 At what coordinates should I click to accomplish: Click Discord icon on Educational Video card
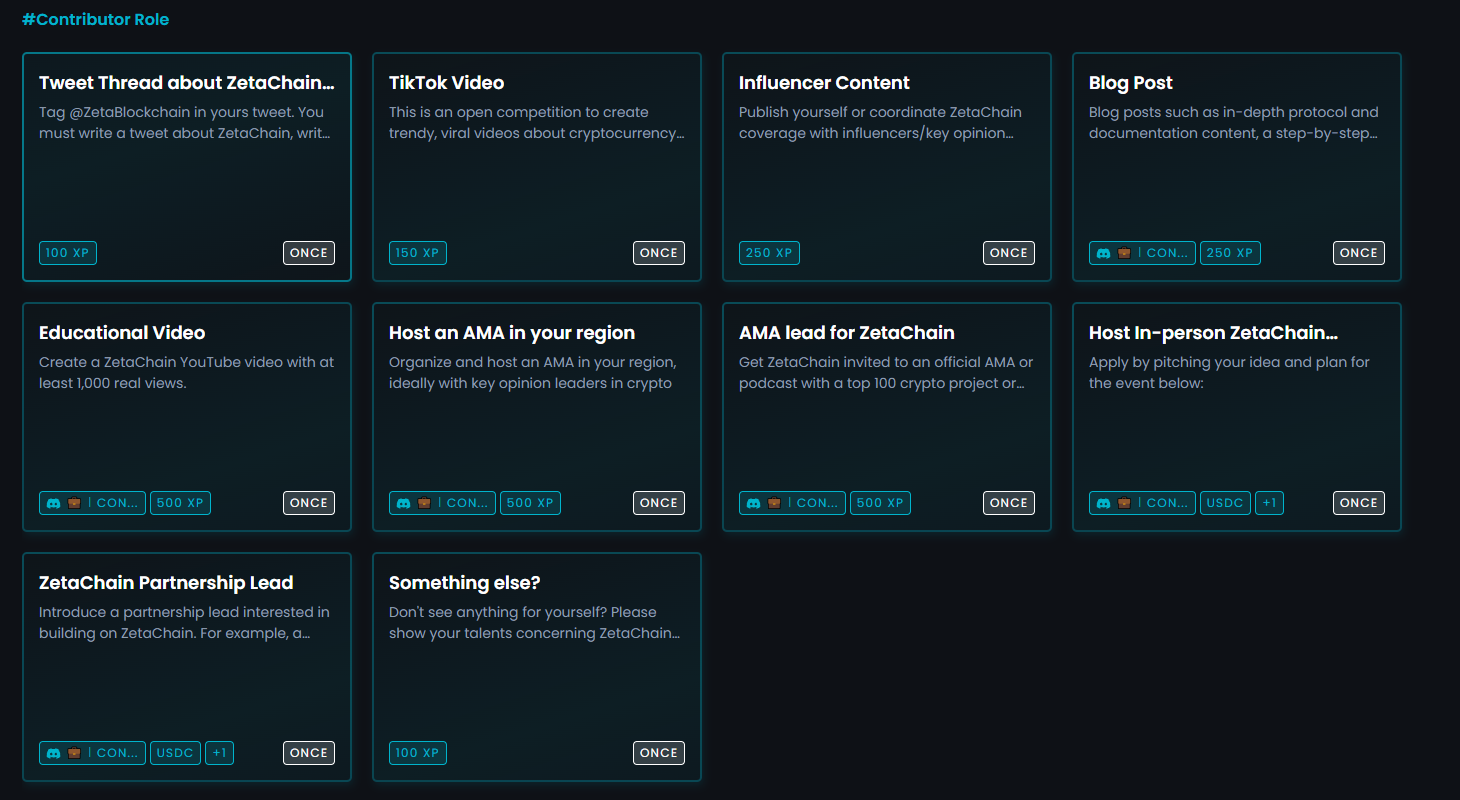[54, 503]
